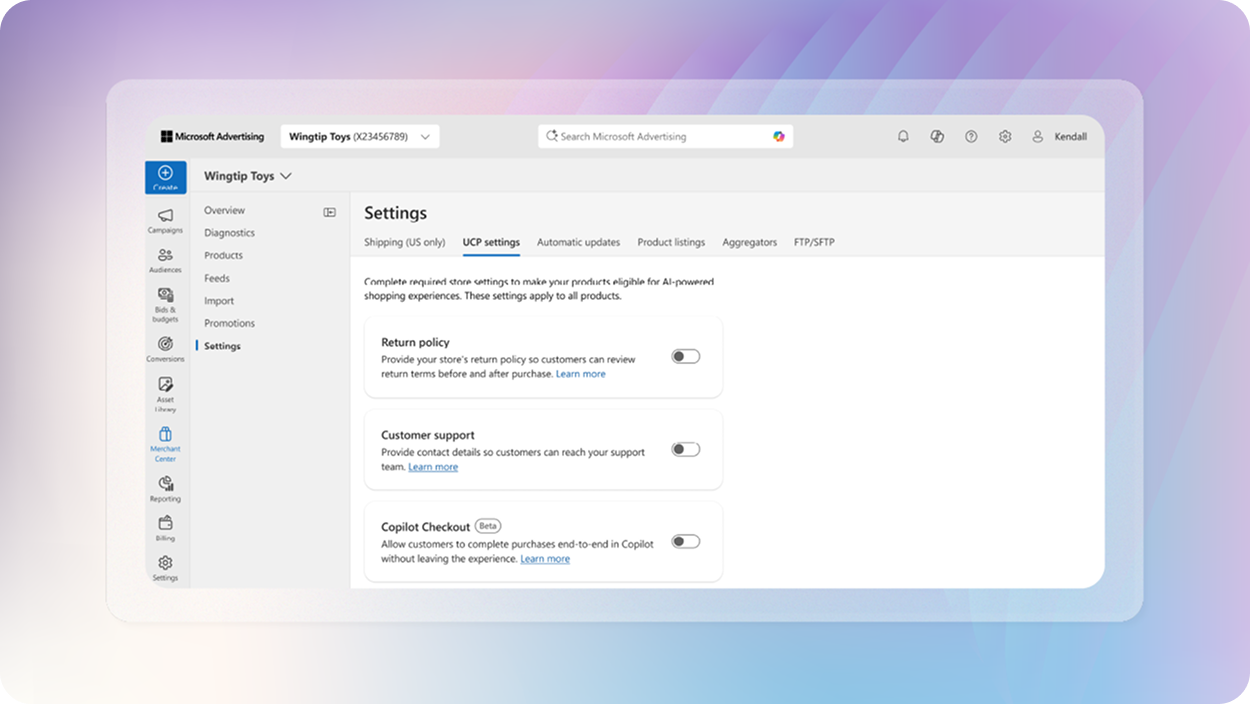Switch to Aggregators tab
This screenshot has width=1250, height=704.
tap(749, 242)
